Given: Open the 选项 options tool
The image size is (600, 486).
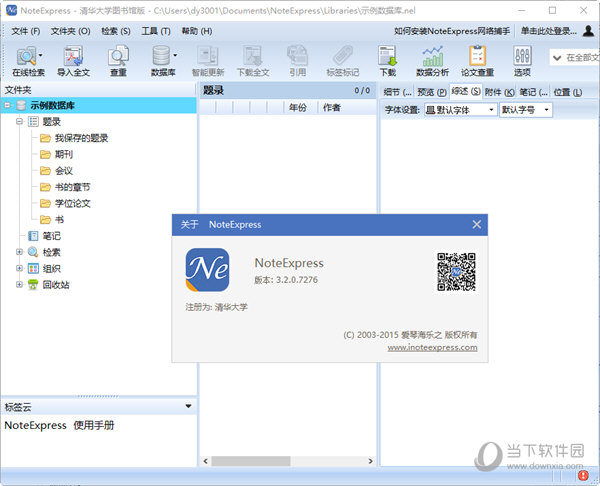Looking at the screenshot, I should tap(522, 60).
